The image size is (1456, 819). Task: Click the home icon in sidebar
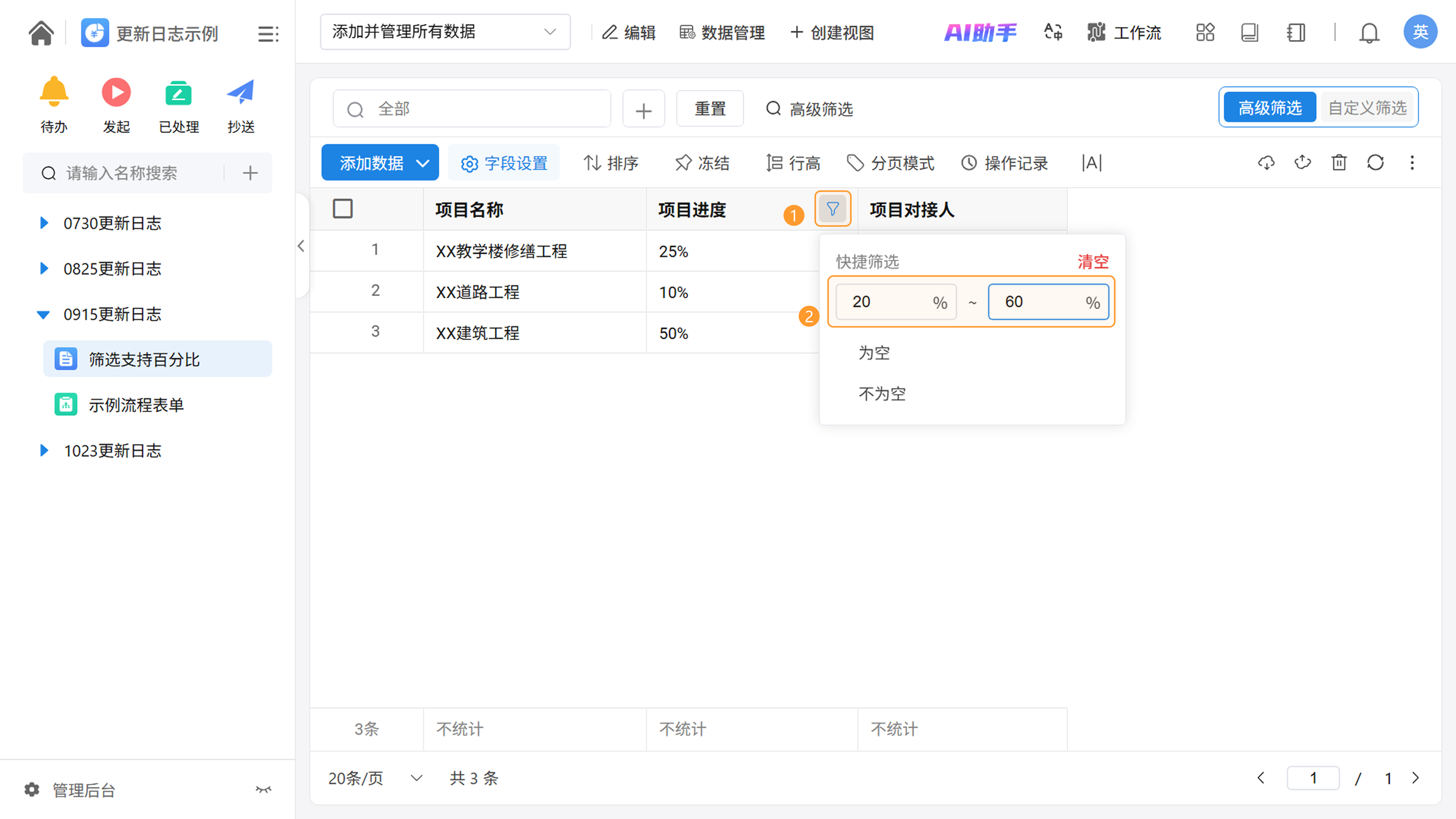coord(41,33)
